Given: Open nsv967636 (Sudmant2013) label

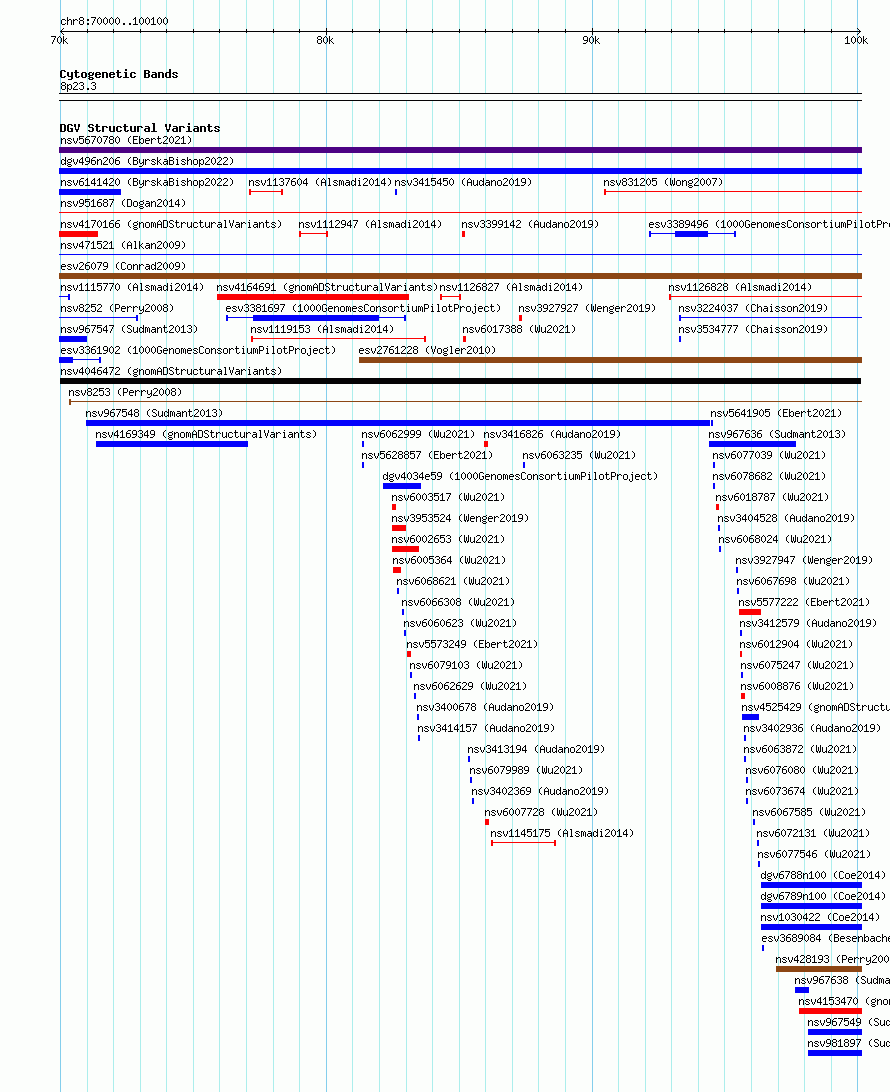Looking at the screenshot, I should [x=777, y=434].
